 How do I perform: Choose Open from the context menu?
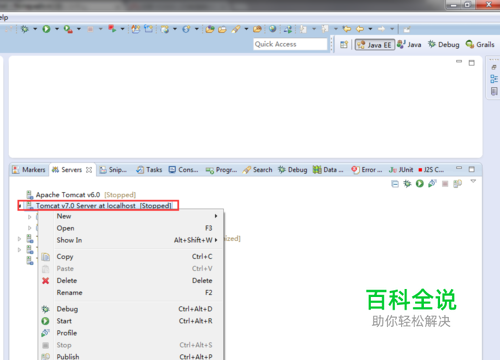[x=131, y=228]
